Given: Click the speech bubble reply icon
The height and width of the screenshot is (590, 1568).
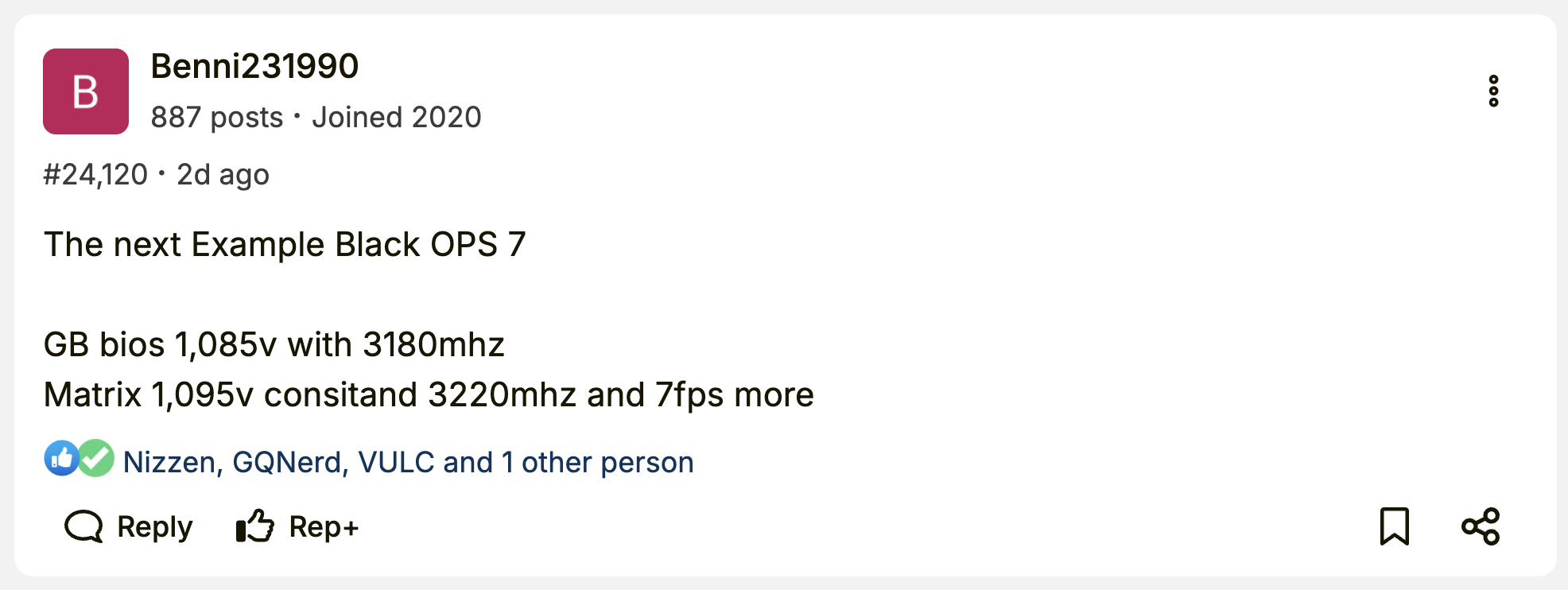Looking at the screenshot, I should [83, 526].
